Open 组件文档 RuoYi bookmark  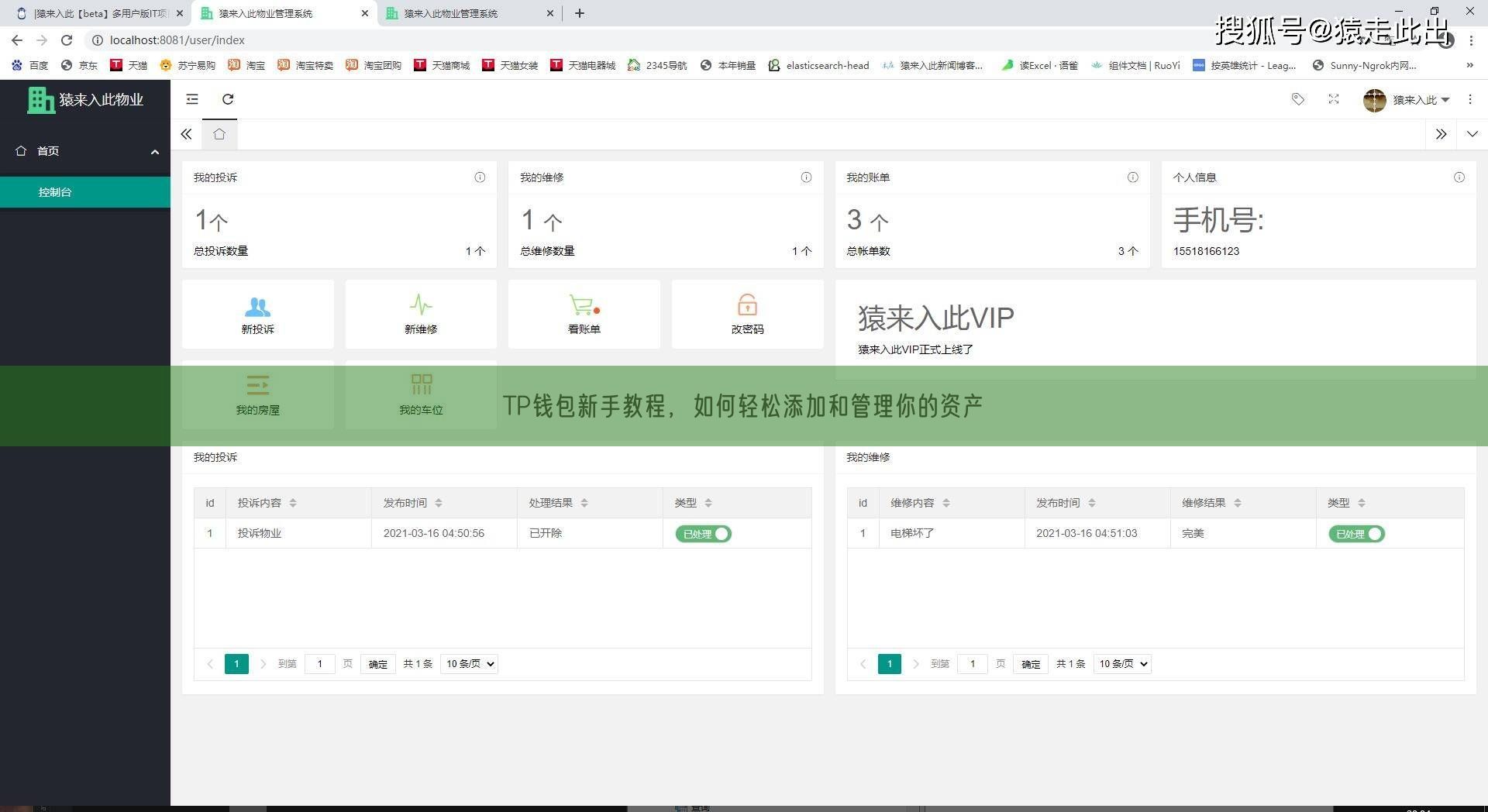point(1135,65)
